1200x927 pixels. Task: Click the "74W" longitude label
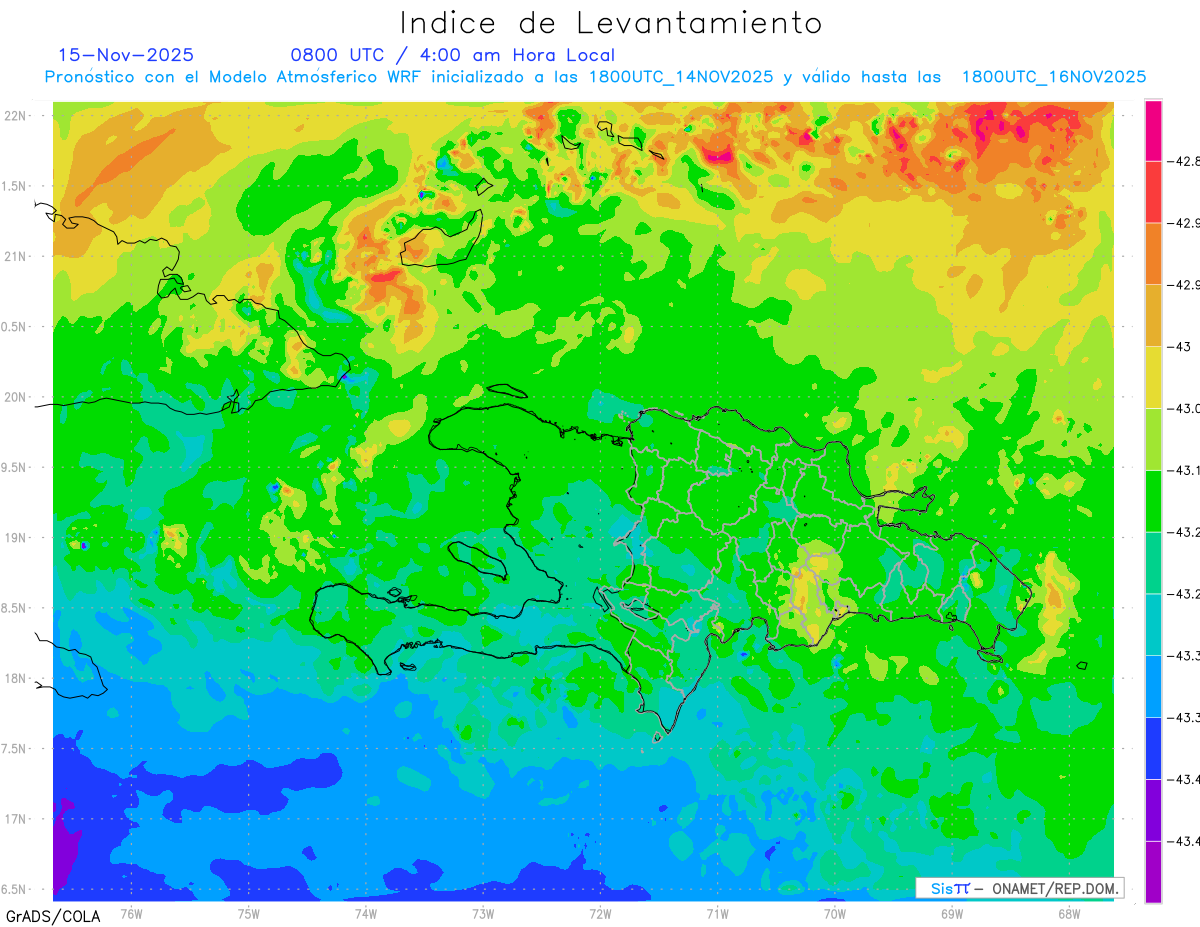click(x=366, y=914)
